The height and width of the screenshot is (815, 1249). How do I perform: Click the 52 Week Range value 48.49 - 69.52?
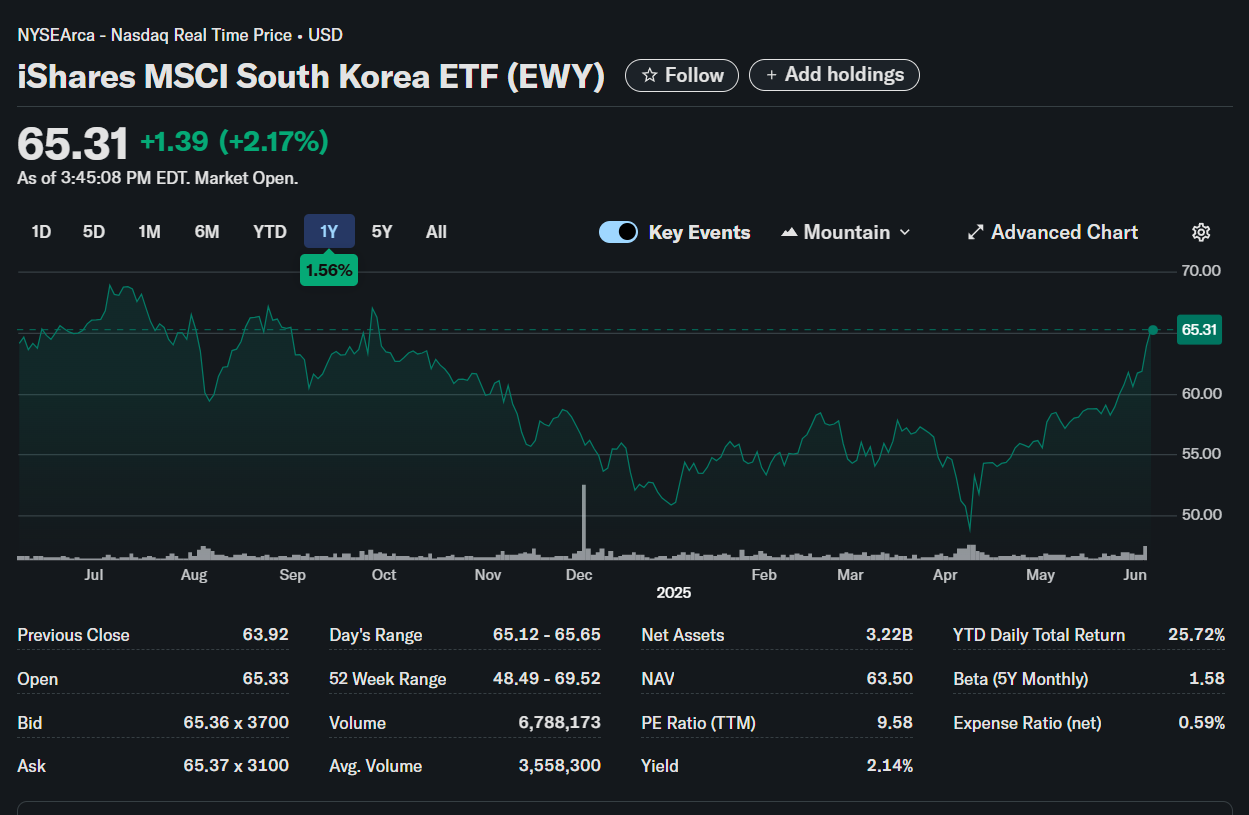pos(547,679)
